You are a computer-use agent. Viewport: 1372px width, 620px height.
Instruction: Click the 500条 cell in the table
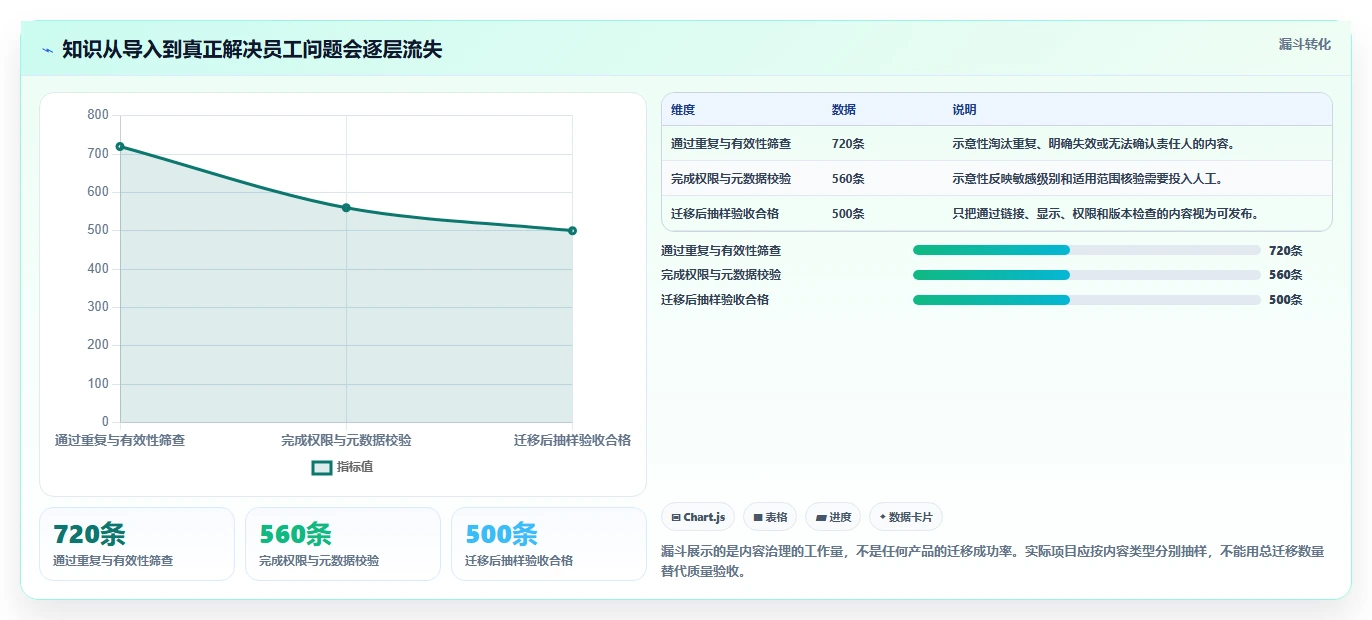click(x=848, y=213)
